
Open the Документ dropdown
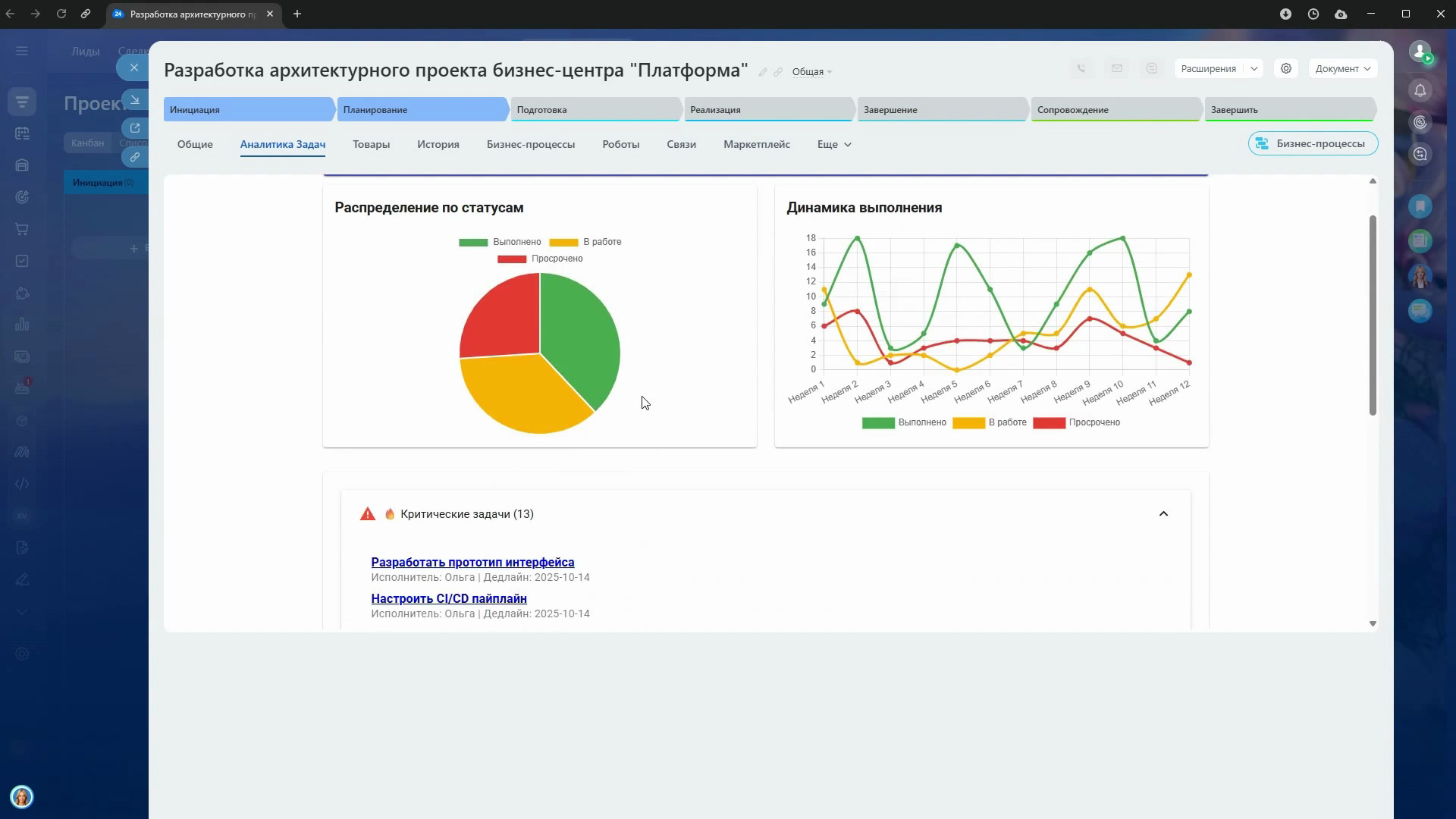tap(1342, 68)
